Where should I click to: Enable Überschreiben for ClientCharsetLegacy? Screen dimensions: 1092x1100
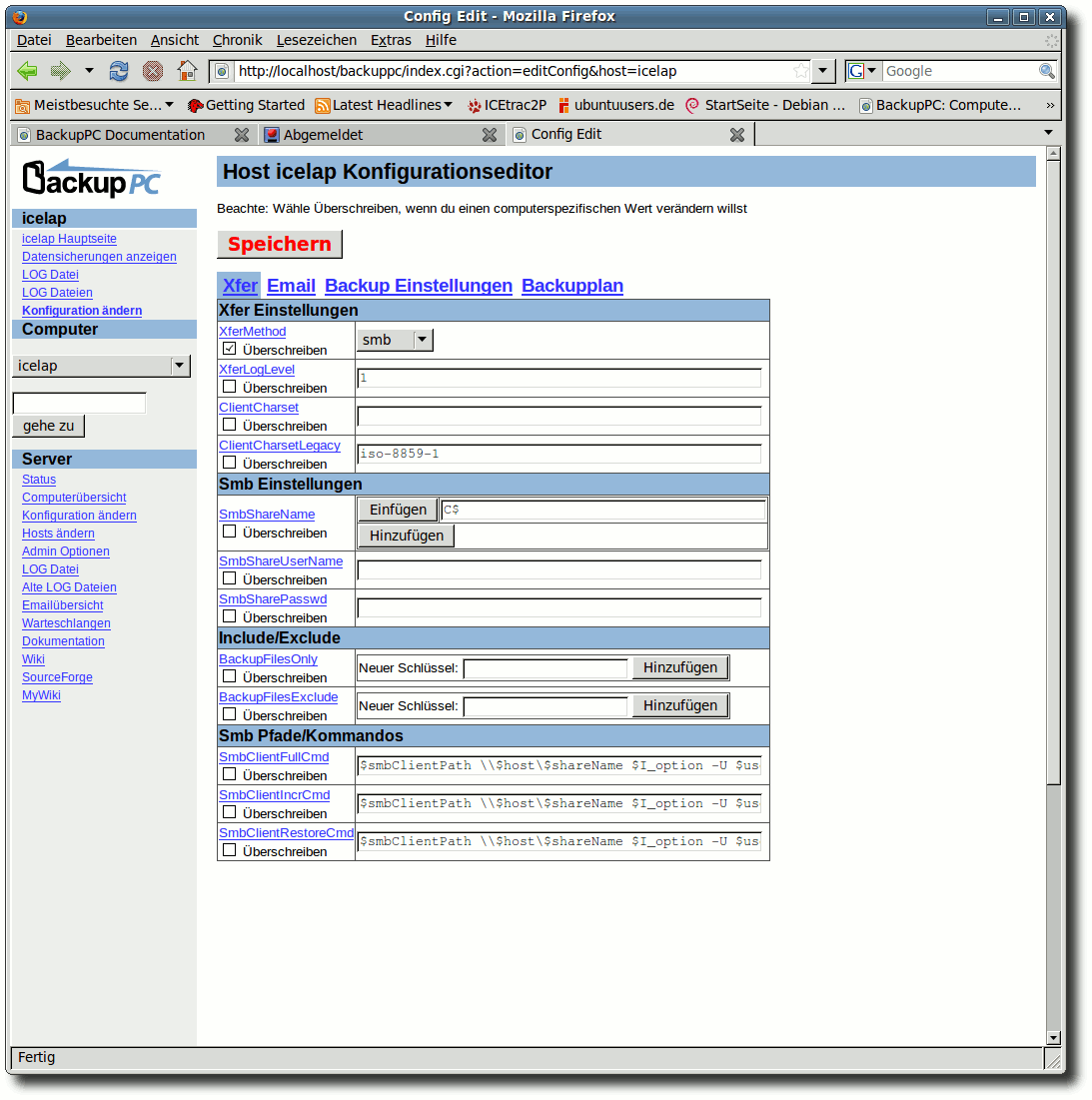pos(230,463)
